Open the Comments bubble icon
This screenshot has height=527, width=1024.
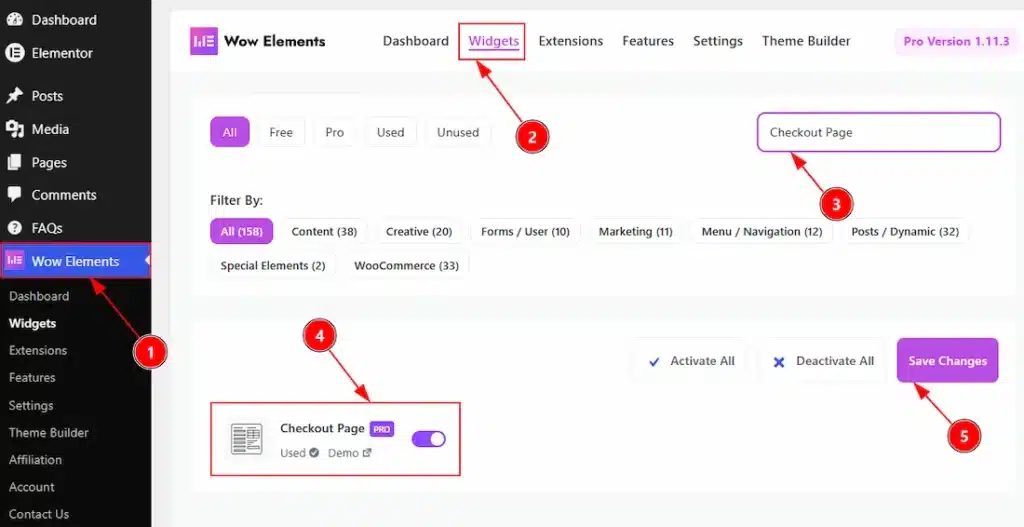[x=14, y=195]
